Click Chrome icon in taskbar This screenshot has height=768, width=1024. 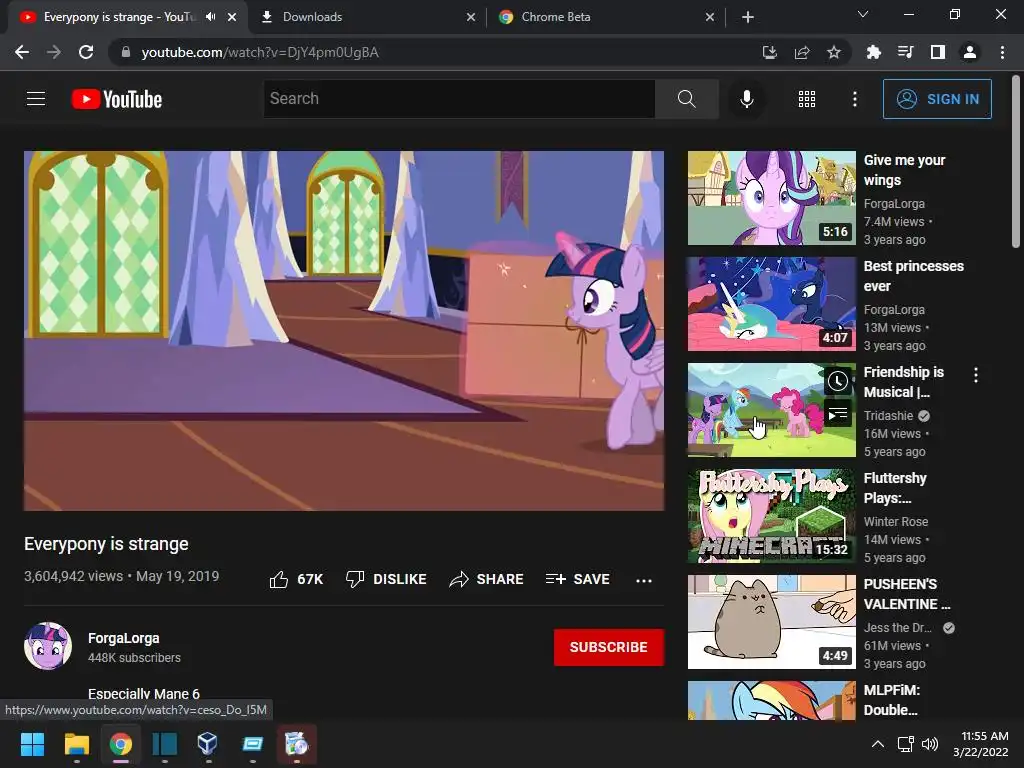(121, 744)
